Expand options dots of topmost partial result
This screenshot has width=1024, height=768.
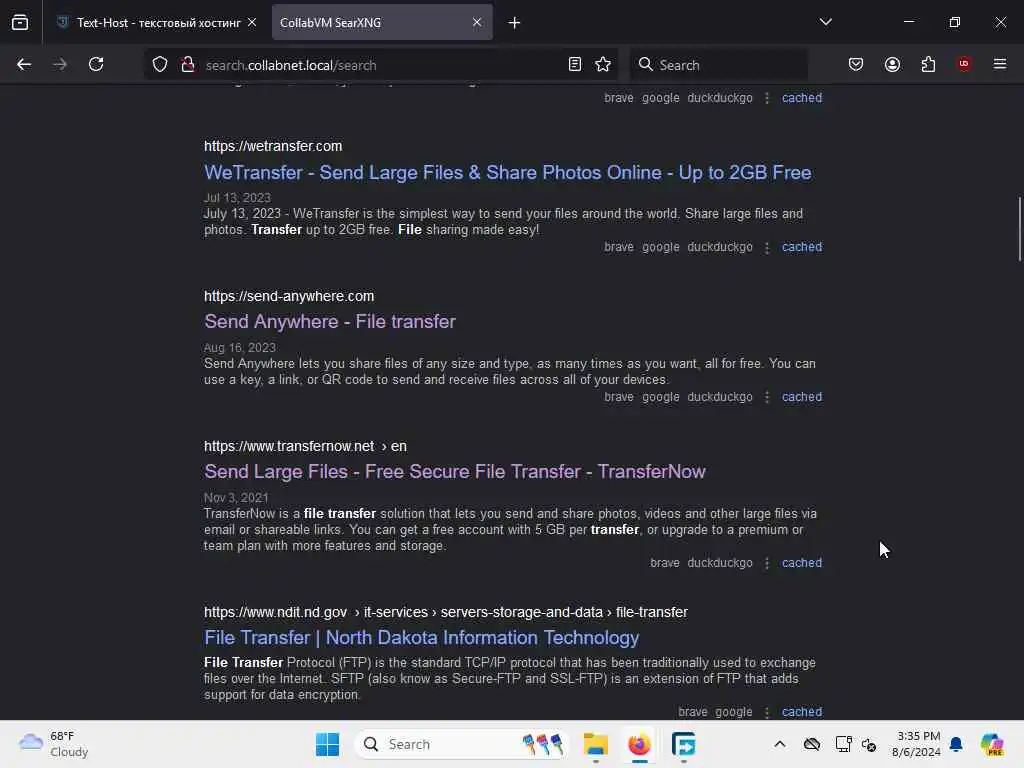point(767,98)
